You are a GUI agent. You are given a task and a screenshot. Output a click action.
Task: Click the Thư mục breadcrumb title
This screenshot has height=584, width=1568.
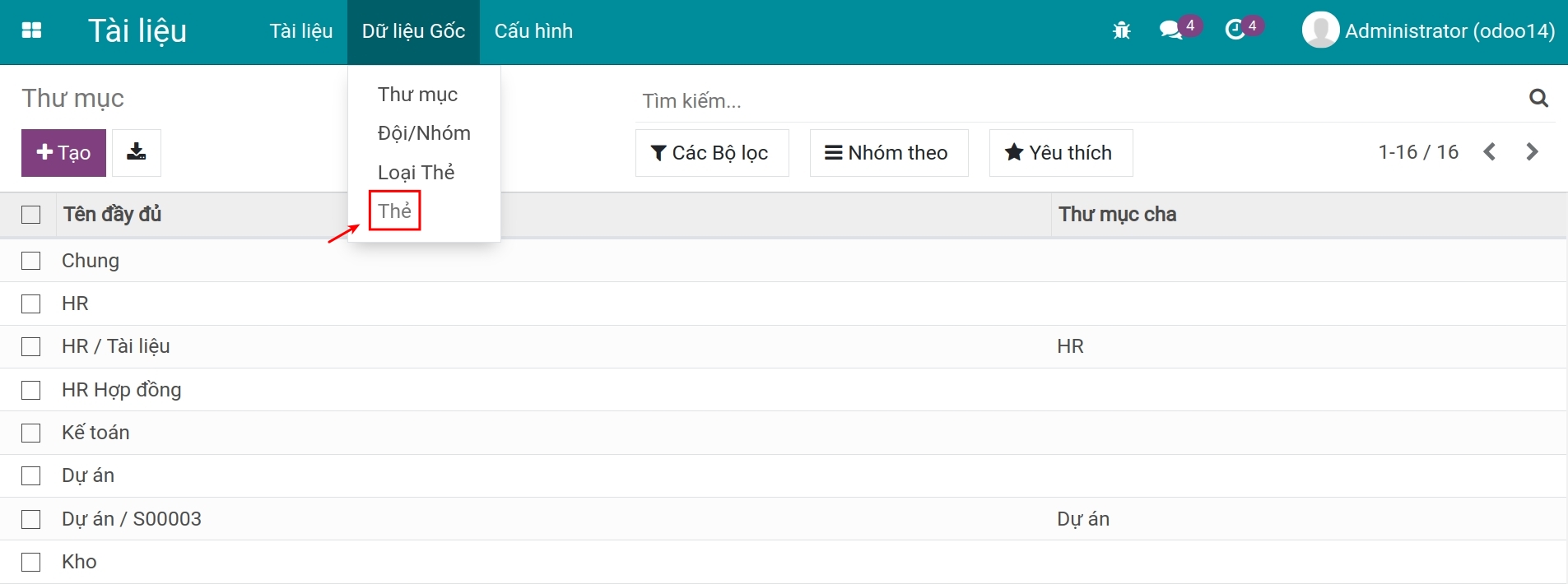pyautogui.click(x=72, y=98)
